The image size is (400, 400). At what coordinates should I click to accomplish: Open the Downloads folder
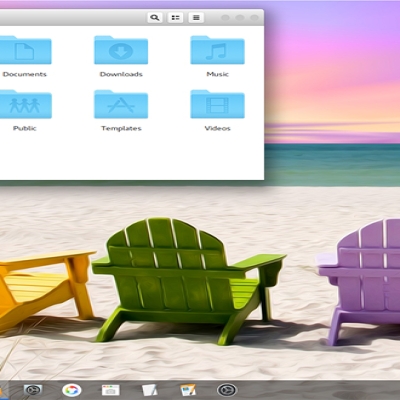click(x=121, y=50)
